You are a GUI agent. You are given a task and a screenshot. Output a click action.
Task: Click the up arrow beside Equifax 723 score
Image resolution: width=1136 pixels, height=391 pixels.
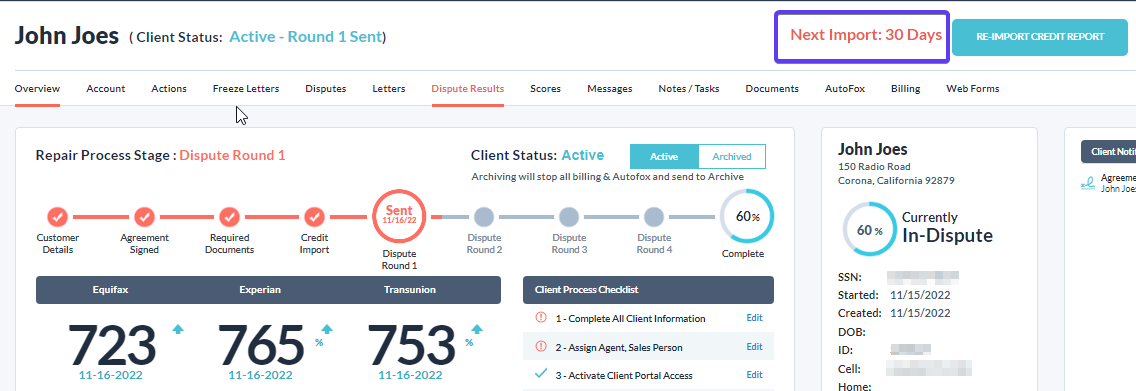tap(178, 329)
